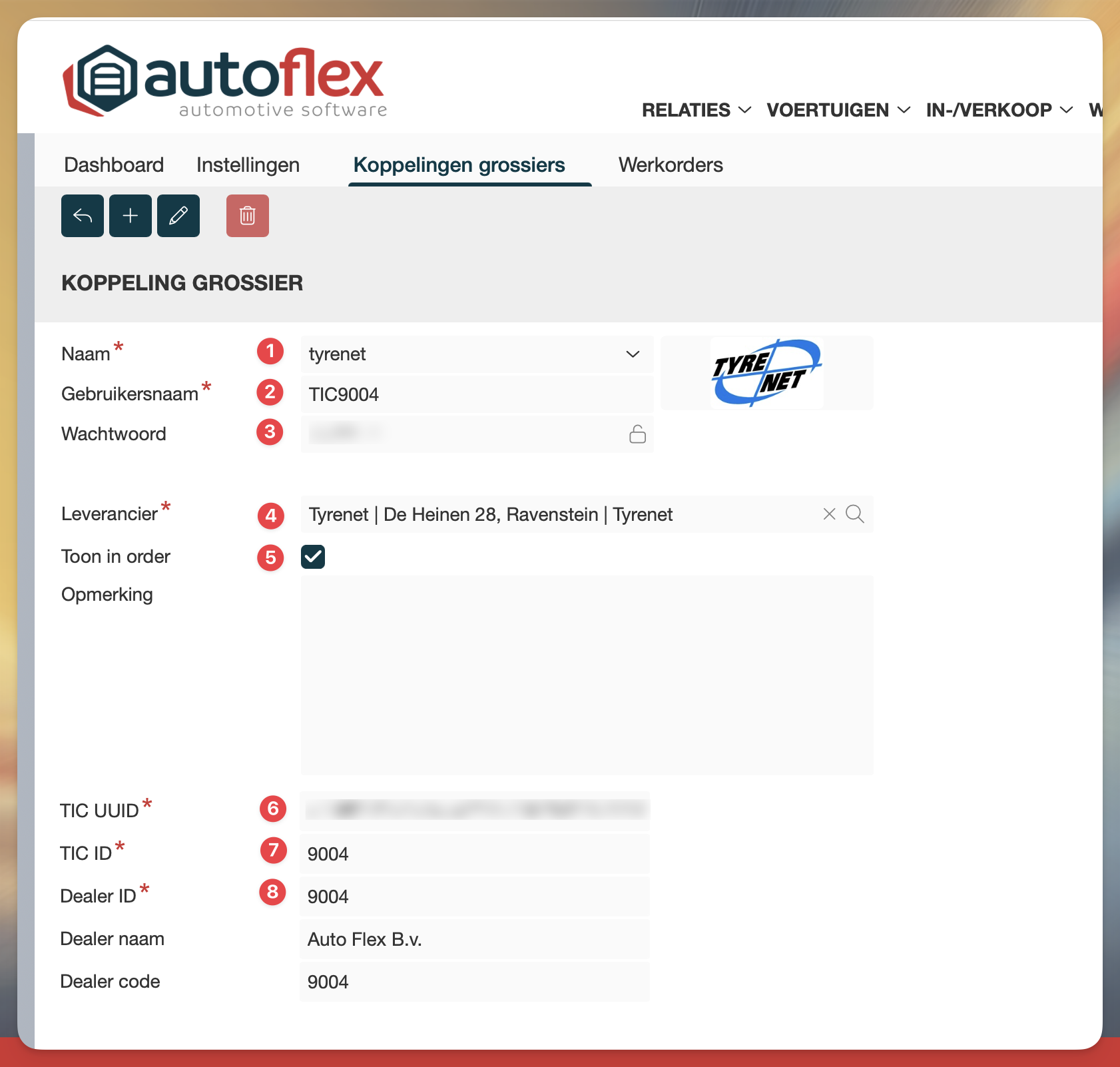Expand the RELATIES menu
The image size is (1120, 1067).
coord(696,110)
